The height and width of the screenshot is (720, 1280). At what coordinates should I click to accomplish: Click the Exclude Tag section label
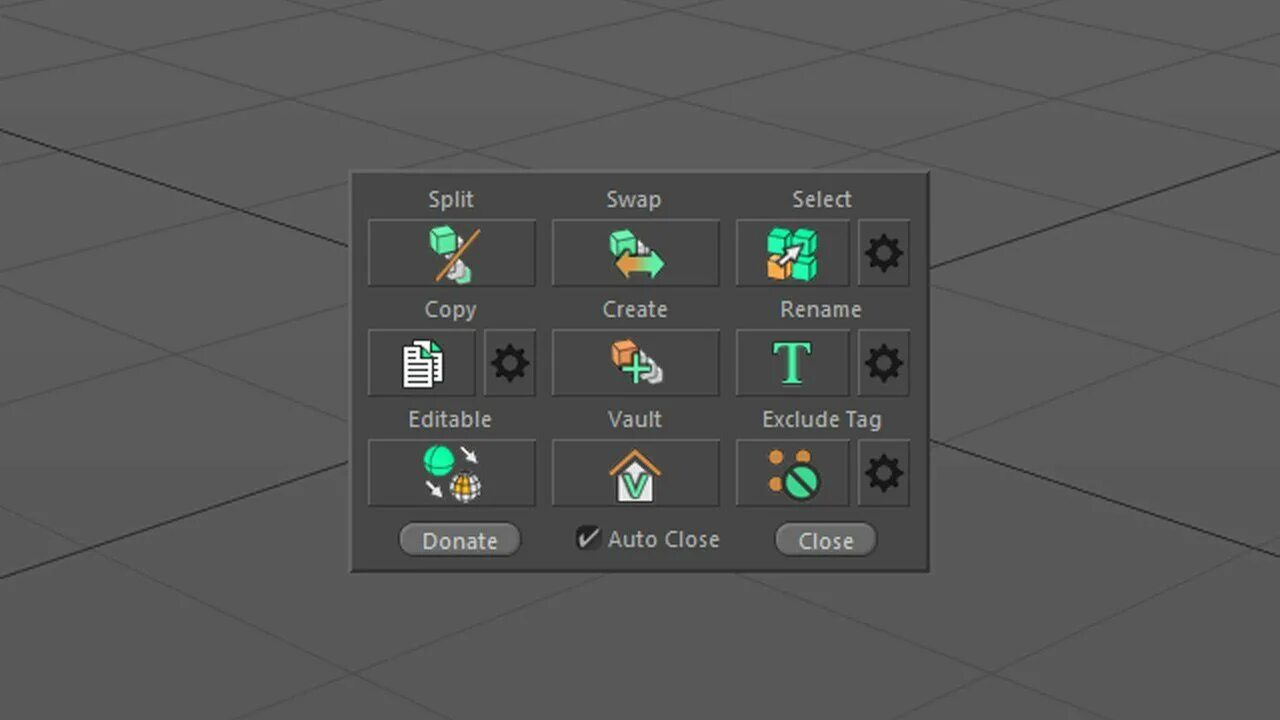click(822, 419)
